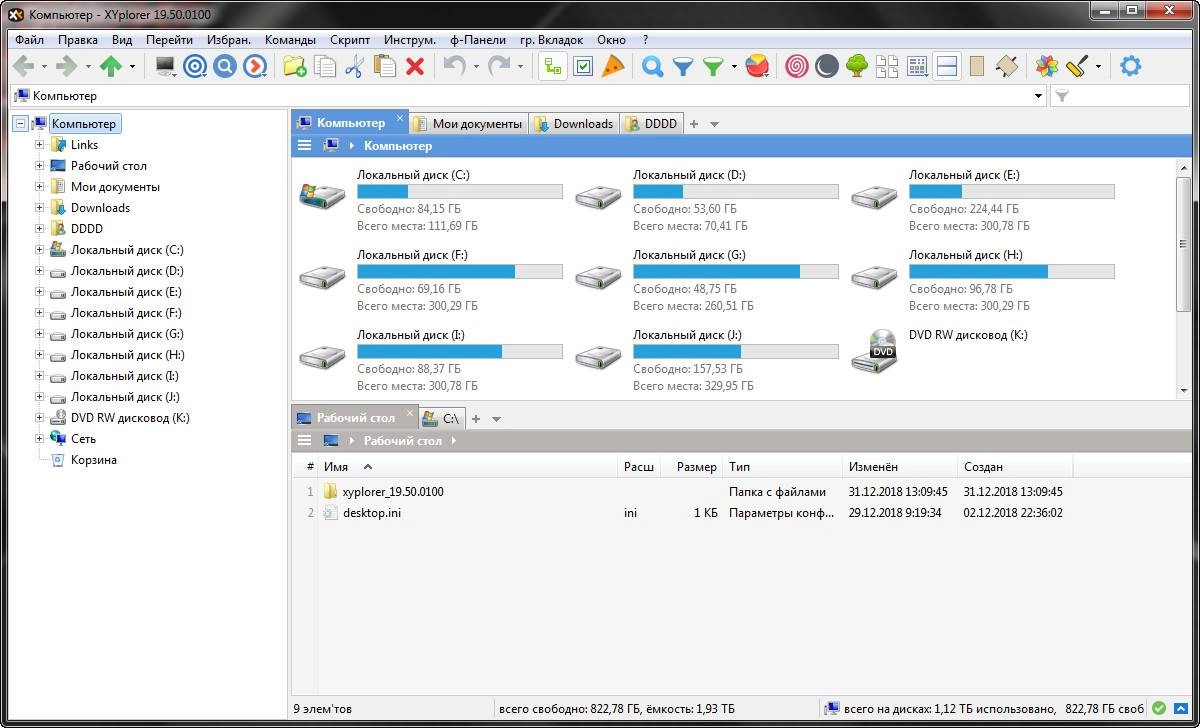Screen dimensions: 1200x728
Task: Toggle the folder tree panel button
Action: (x=554, y=67)
